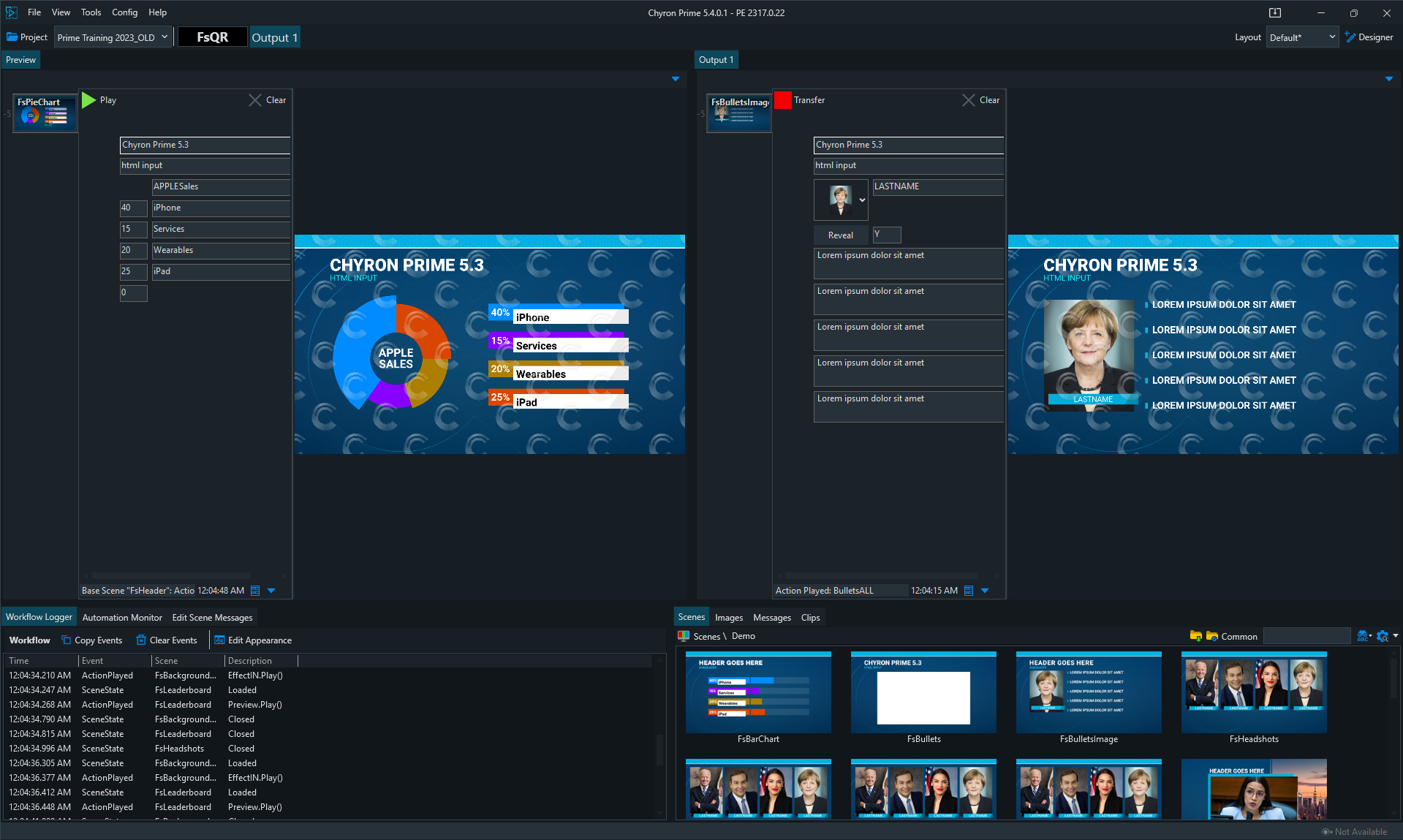Select the FsPieChart scene thumbnail in Preview
The image size is (1403, 840).
pos(45,113)
